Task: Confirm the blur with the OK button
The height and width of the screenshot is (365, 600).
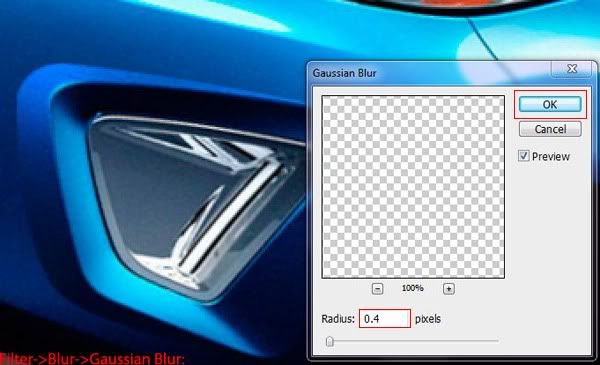Action: (550, 104)
